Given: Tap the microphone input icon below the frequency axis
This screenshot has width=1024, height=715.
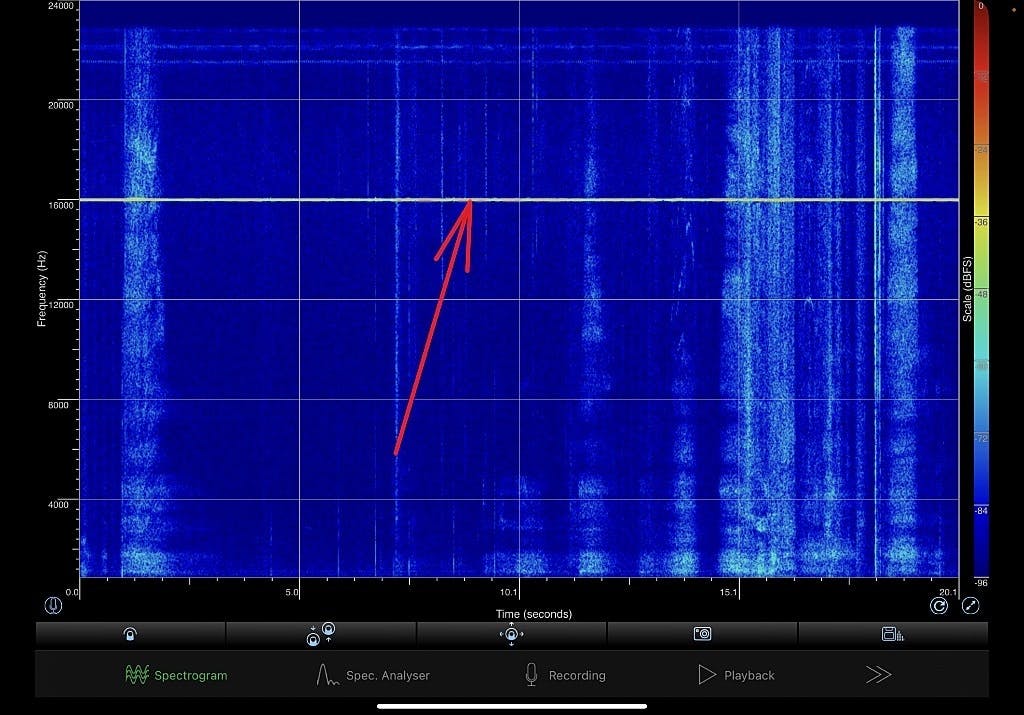Looking at the screenshot, I should coord(53,605).
